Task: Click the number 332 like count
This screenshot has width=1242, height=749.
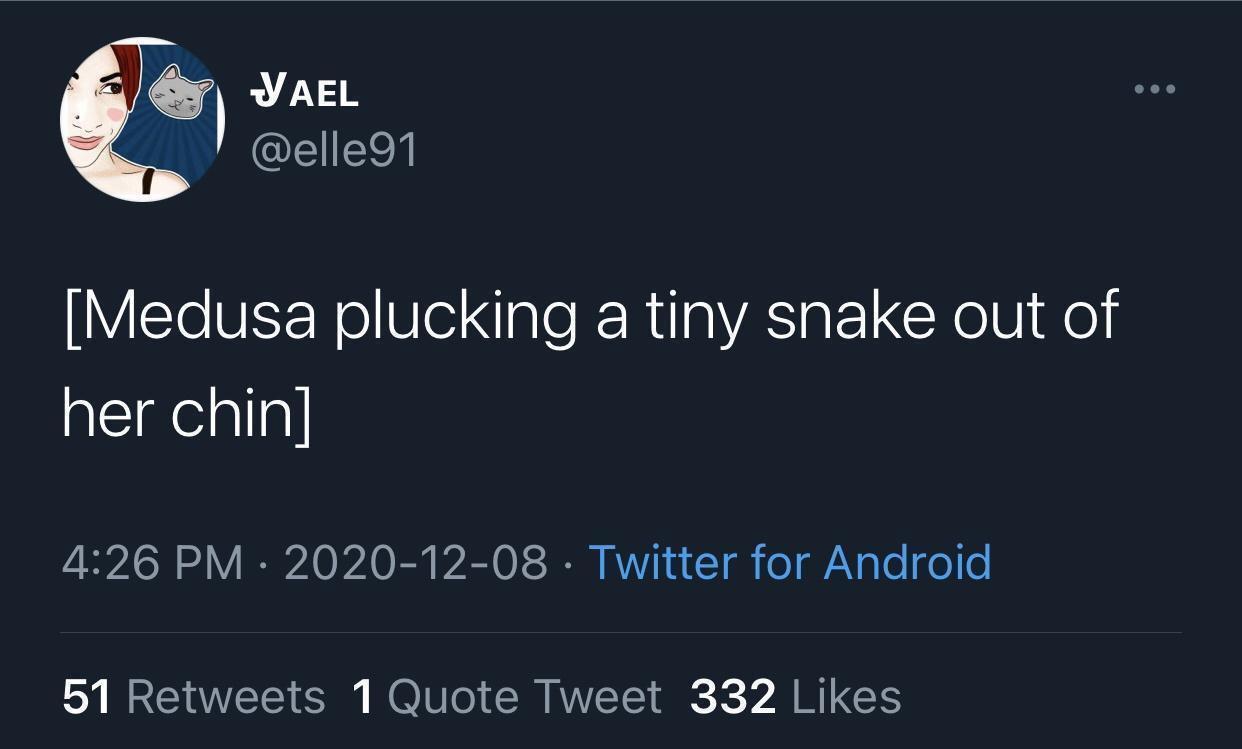Action: (732, 697)
